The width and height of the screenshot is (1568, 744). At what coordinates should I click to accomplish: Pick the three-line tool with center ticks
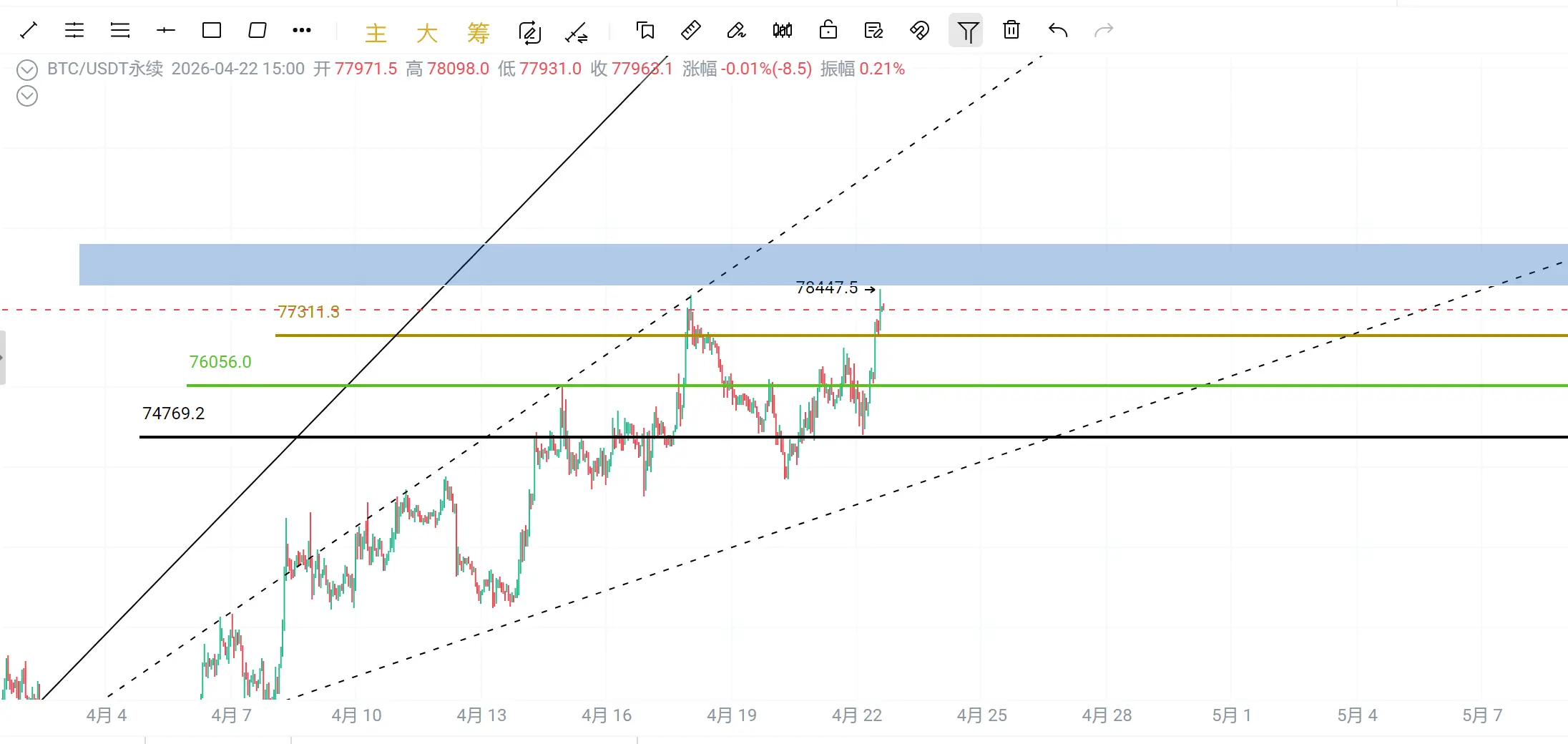pos(74,30)
